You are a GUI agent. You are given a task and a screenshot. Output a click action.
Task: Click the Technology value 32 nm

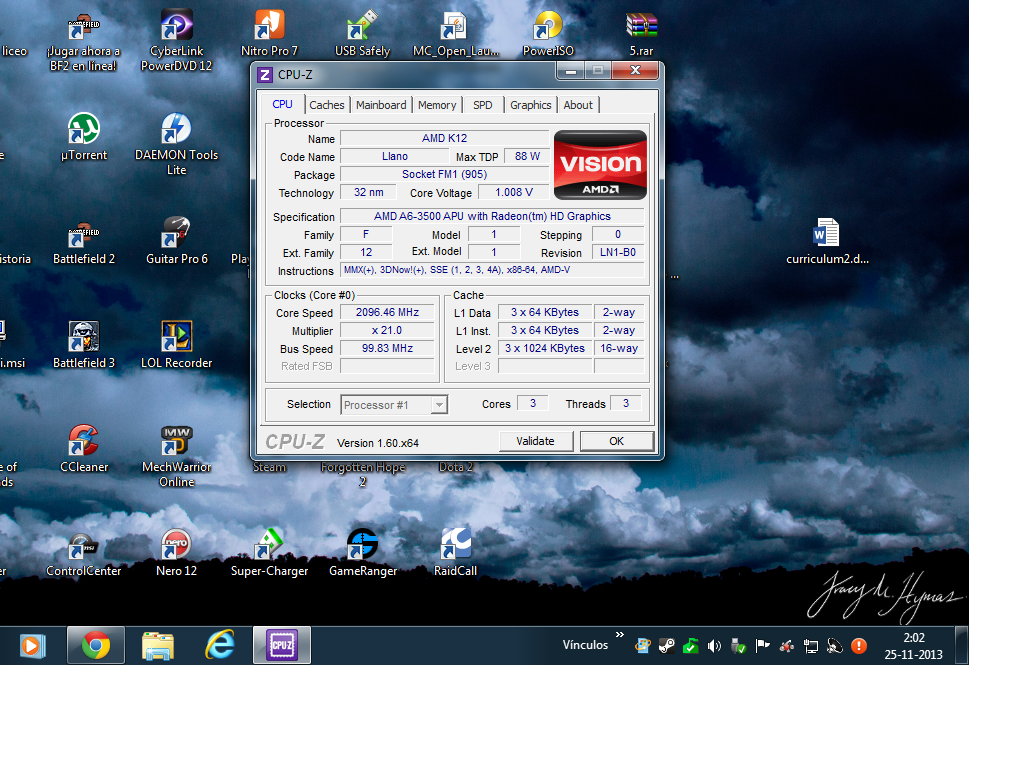click(x=369, y=192)
